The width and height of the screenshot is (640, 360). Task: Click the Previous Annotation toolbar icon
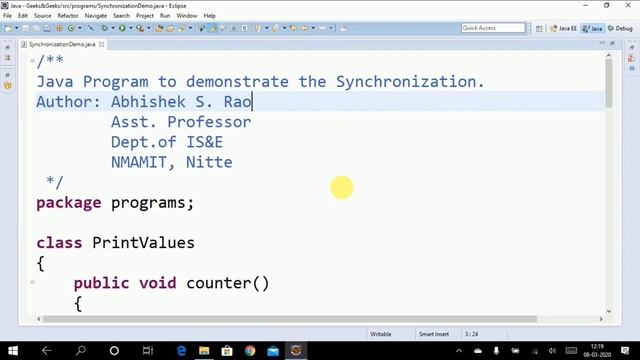[275, 28]
